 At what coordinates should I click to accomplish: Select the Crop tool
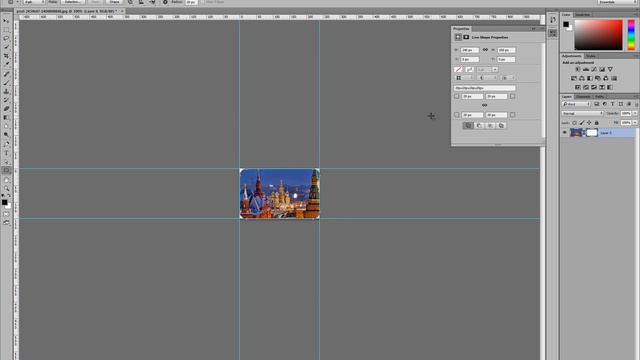click(6, 56)
